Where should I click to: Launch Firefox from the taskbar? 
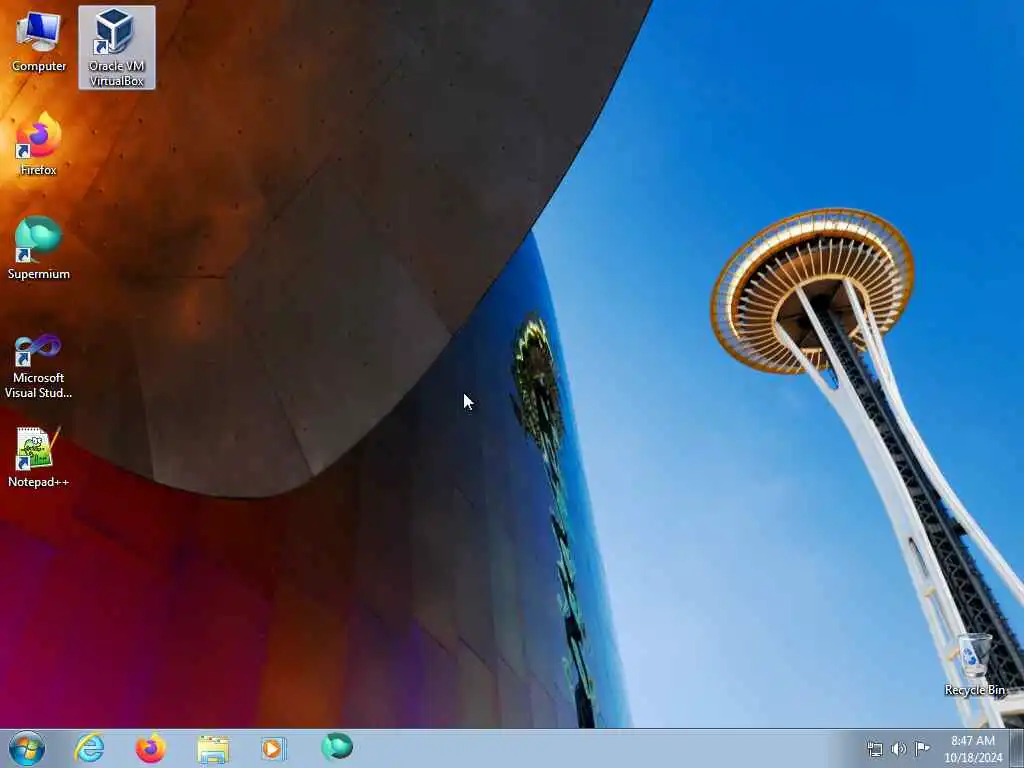click(151, 748)
